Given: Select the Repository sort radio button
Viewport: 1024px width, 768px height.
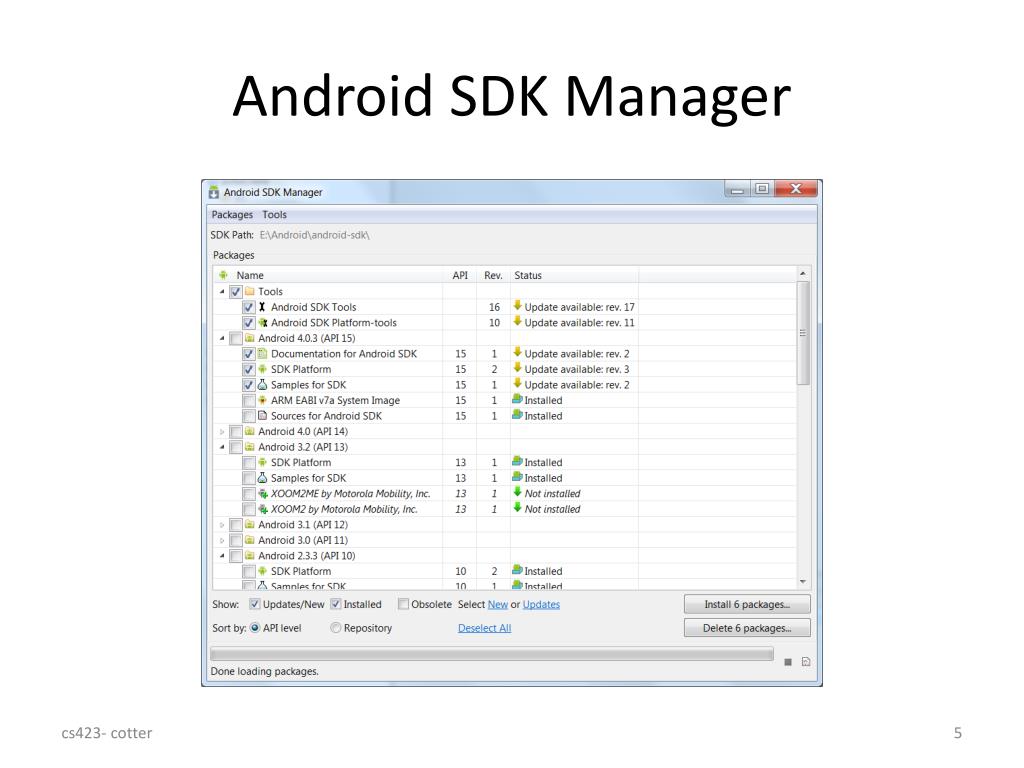Looking at the screenshot, I should 336,628.
